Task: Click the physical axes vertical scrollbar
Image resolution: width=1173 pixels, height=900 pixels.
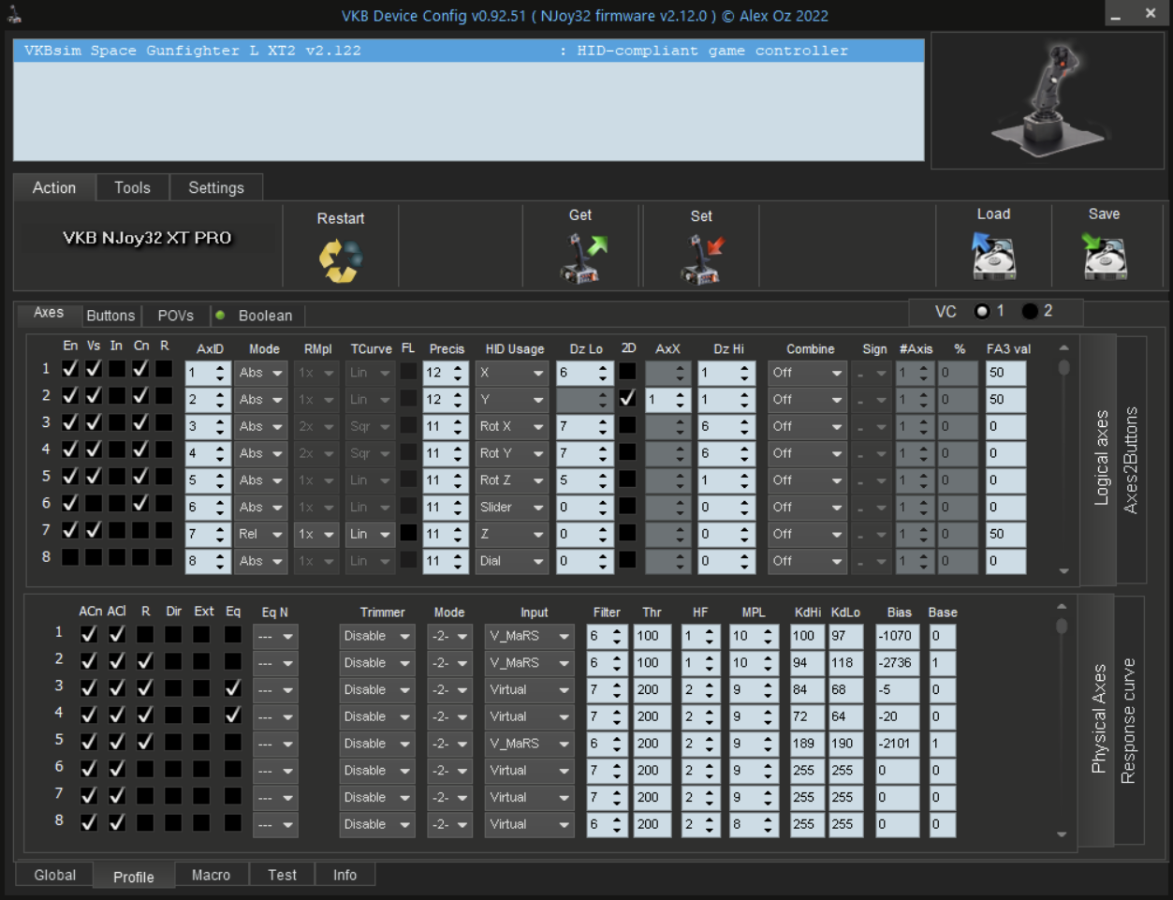Action: tap(1062, 720)
